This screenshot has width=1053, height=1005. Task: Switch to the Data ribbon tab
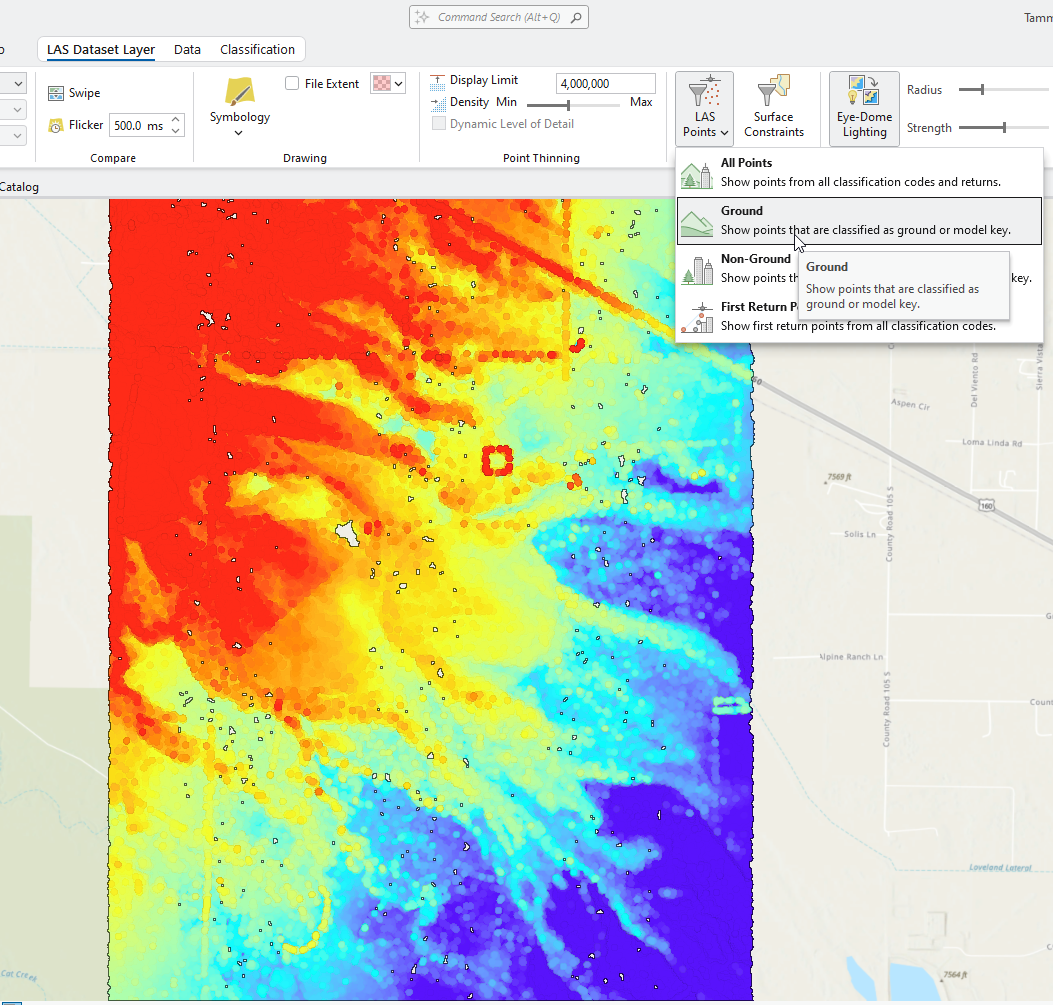(187, 50)
